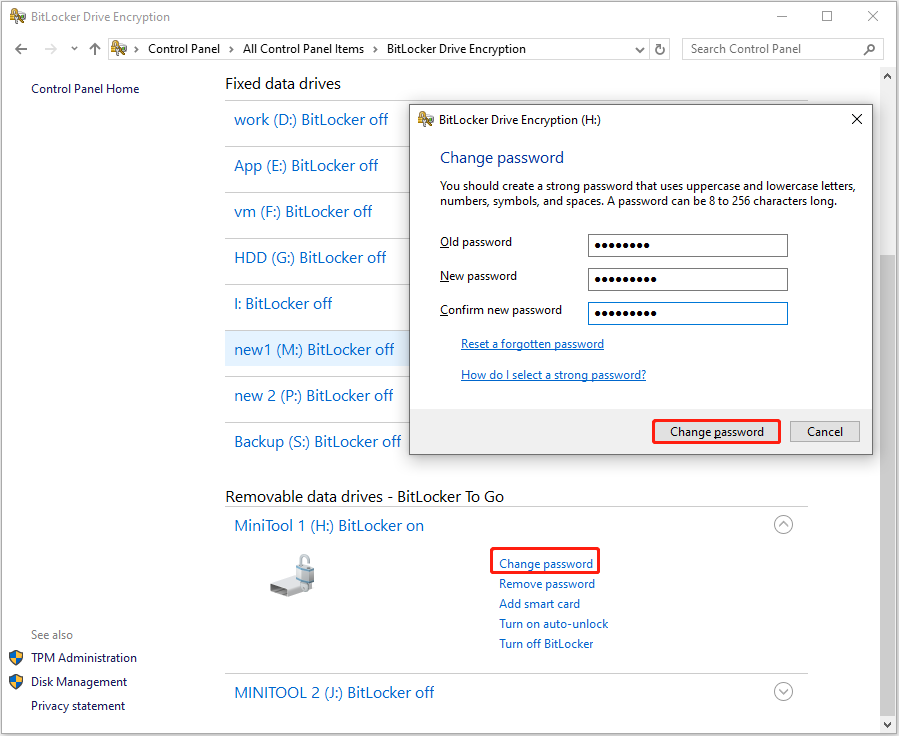
Task: Click How do I select a strong password?
Action: (553, 377)
